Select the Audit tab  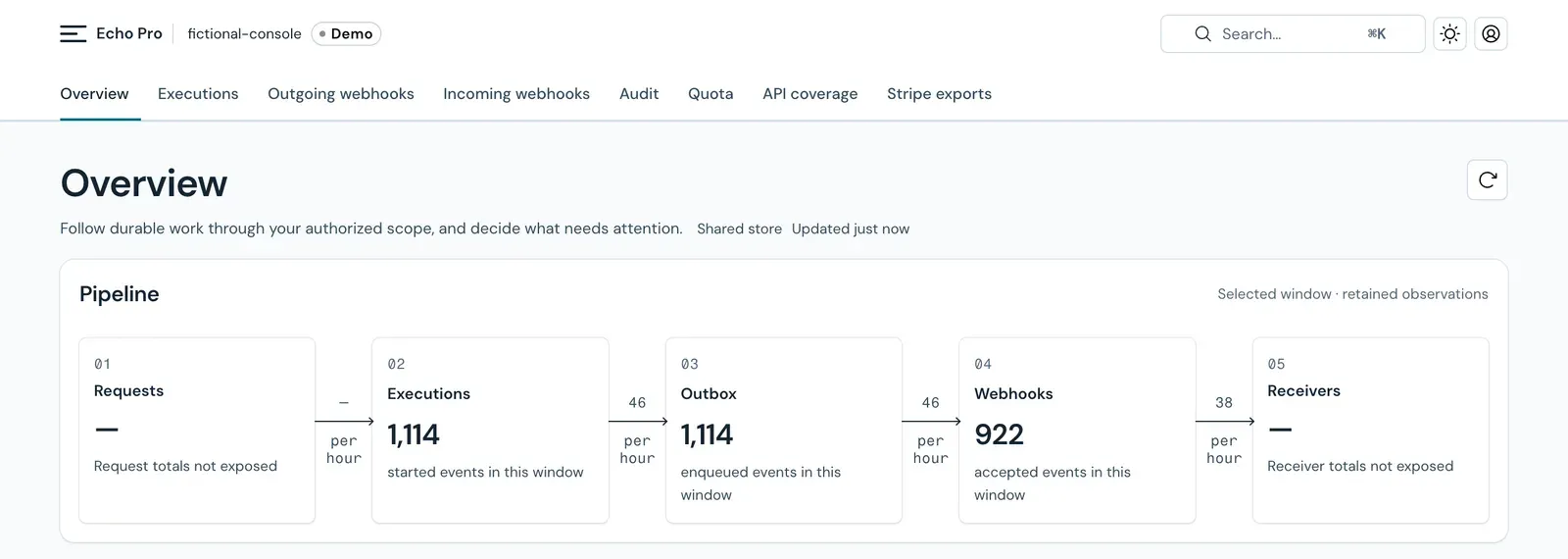[639, 94]
